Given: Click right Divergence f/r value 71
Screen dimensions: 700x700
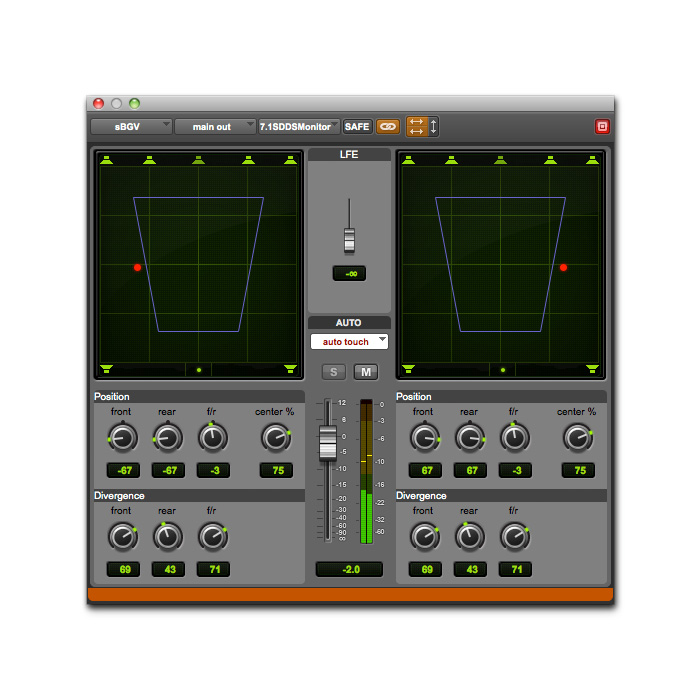Looking at the screenshot, I should pos(515,569).
